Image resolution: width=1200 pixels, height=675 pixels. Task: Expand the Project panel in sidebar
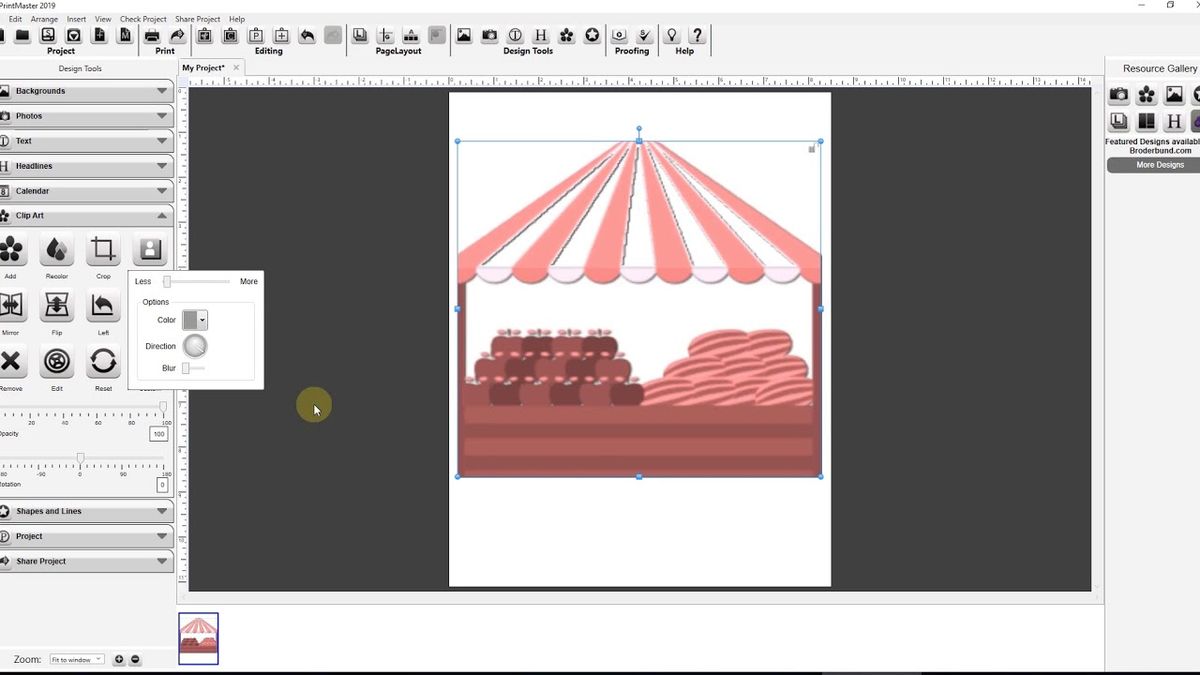click(86, 536)
